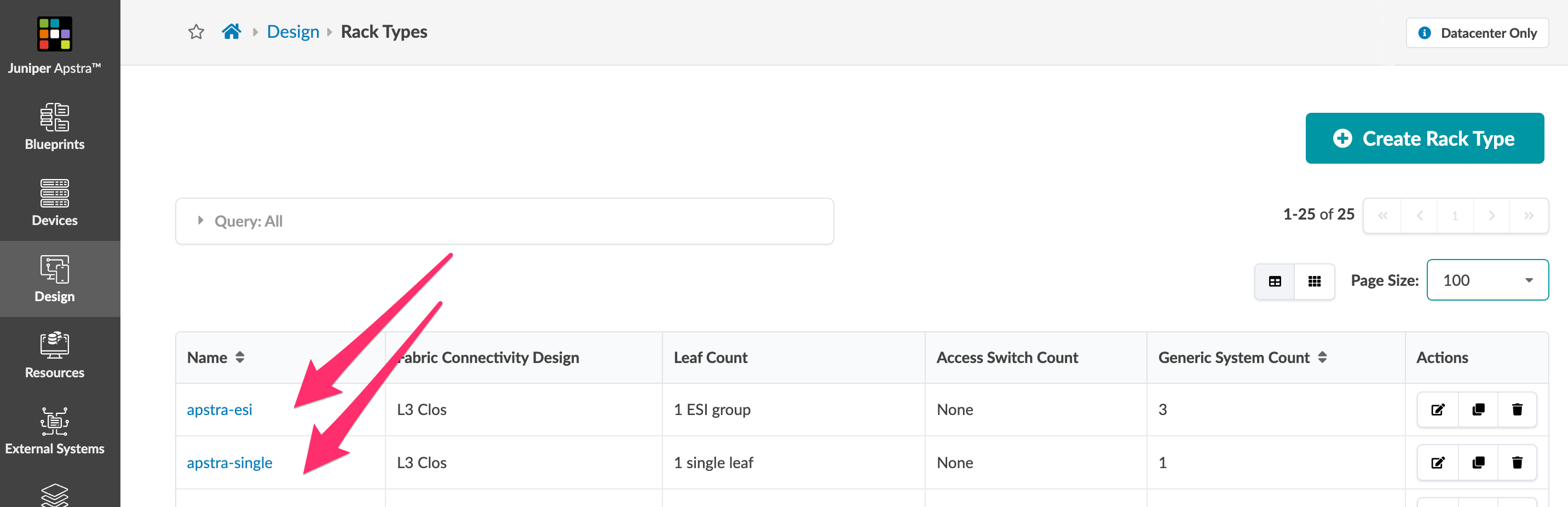The image size is (1568, 507).
Task: Edit the apstra-single rack type
Action: pos(1438,463)
